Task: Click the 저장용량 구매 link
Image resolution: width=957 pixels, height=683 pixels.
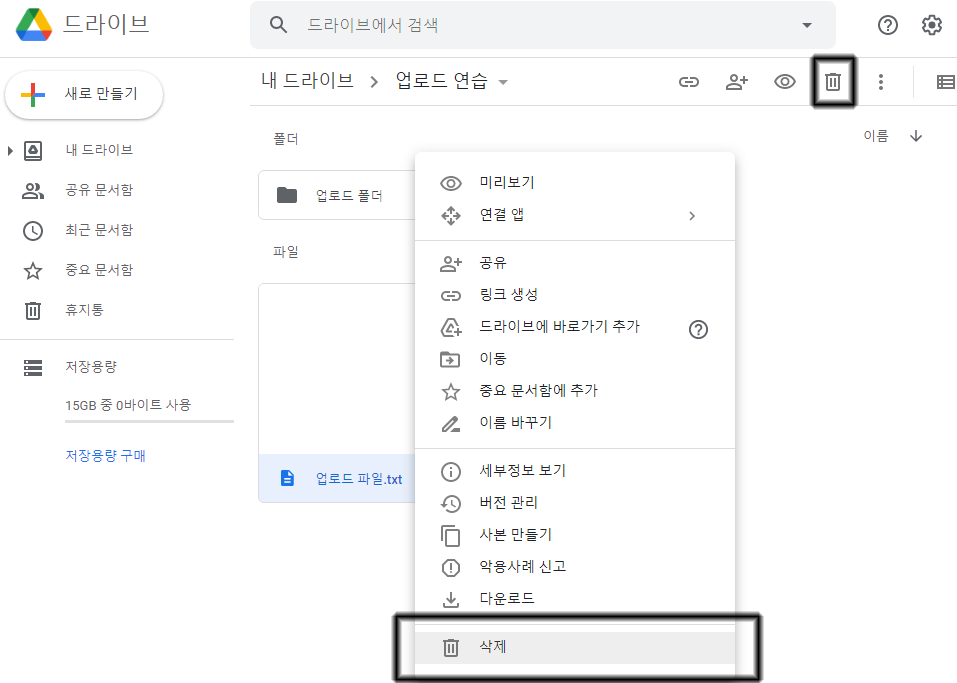Action: 106,456
